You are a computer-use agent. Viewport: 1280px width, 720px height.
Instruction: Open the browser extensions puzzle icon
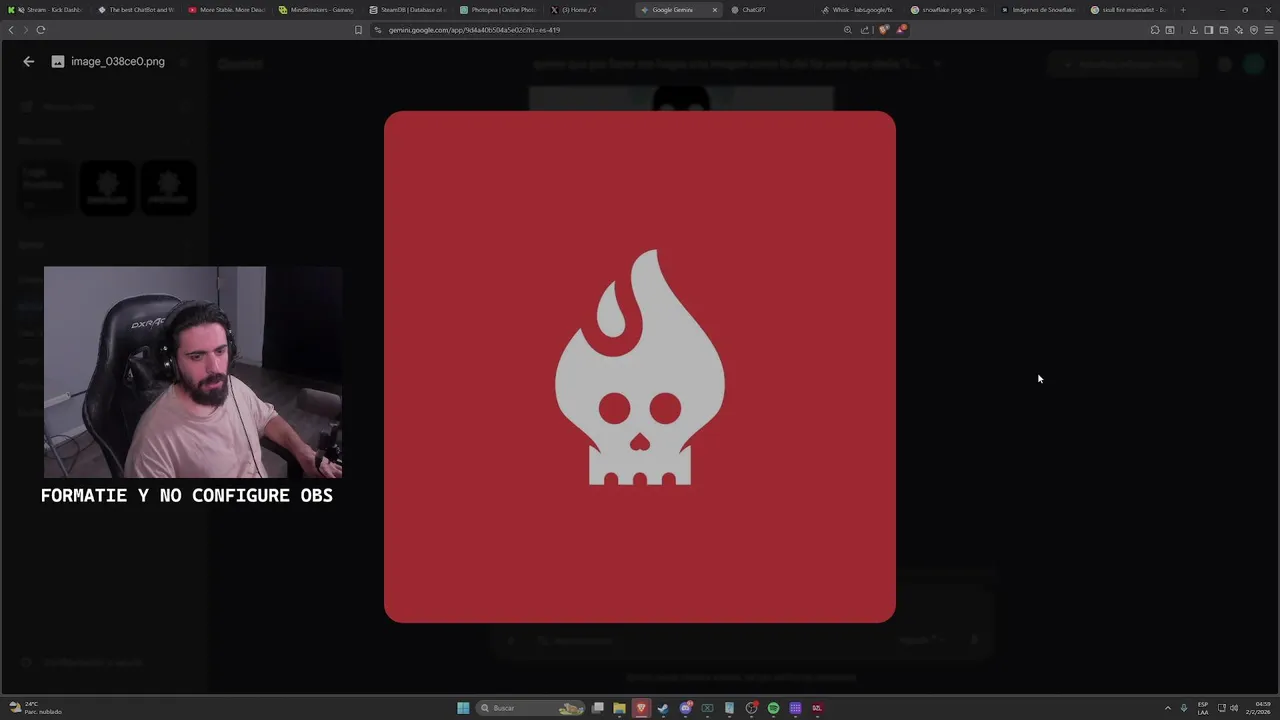click(1155, 30)
